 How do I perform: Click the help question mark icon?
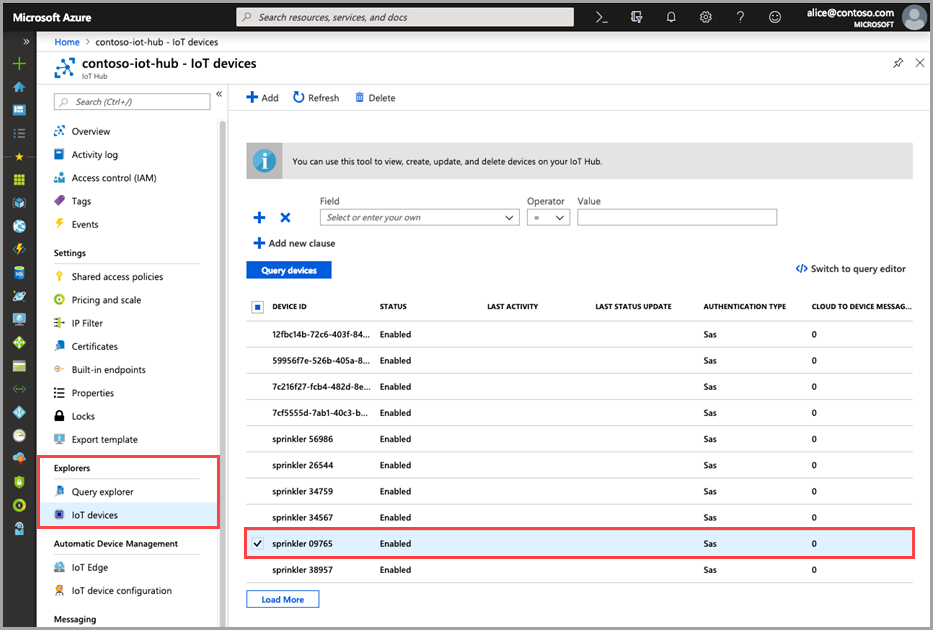click(x=740, y=17)
